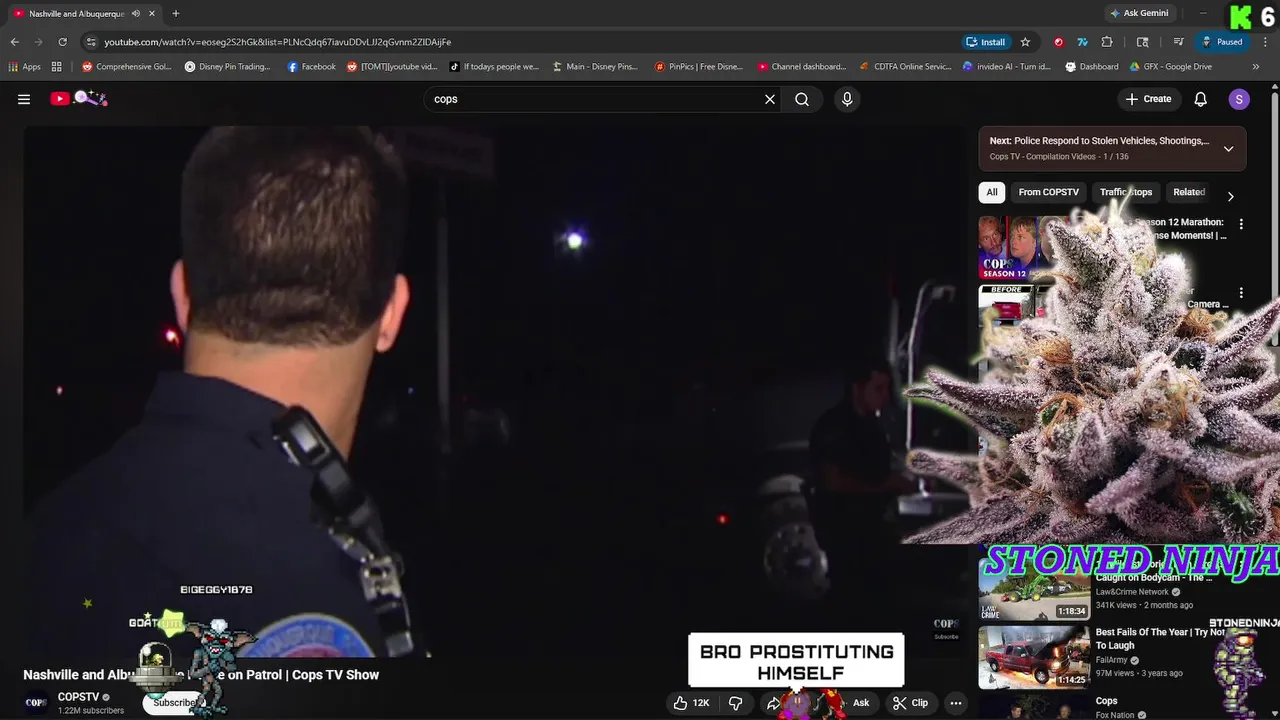
Task: Open the PinPics bookmark
Action: (x=698, y=67)
